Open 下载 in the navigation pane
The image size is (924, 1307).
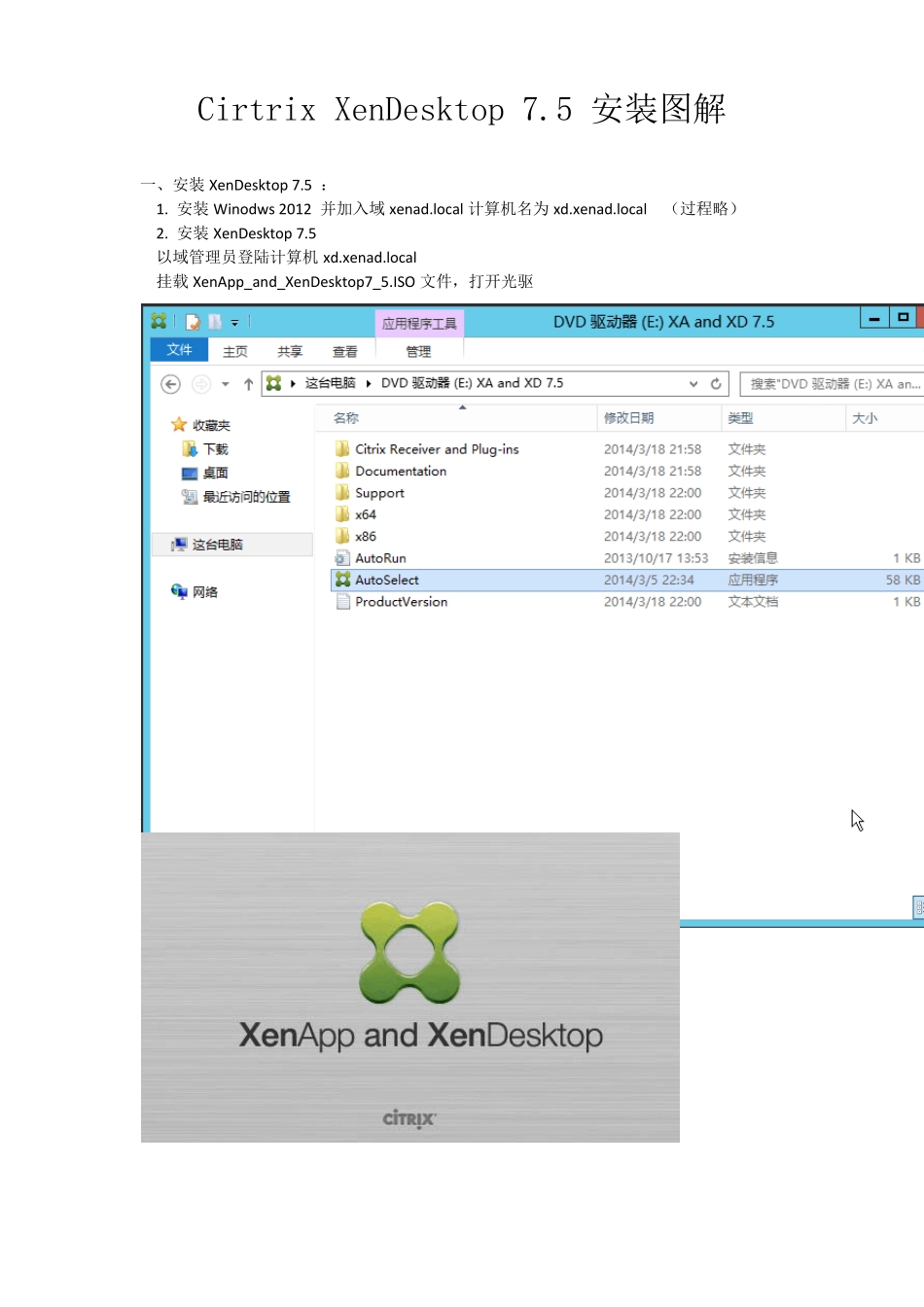coord(215,449)
